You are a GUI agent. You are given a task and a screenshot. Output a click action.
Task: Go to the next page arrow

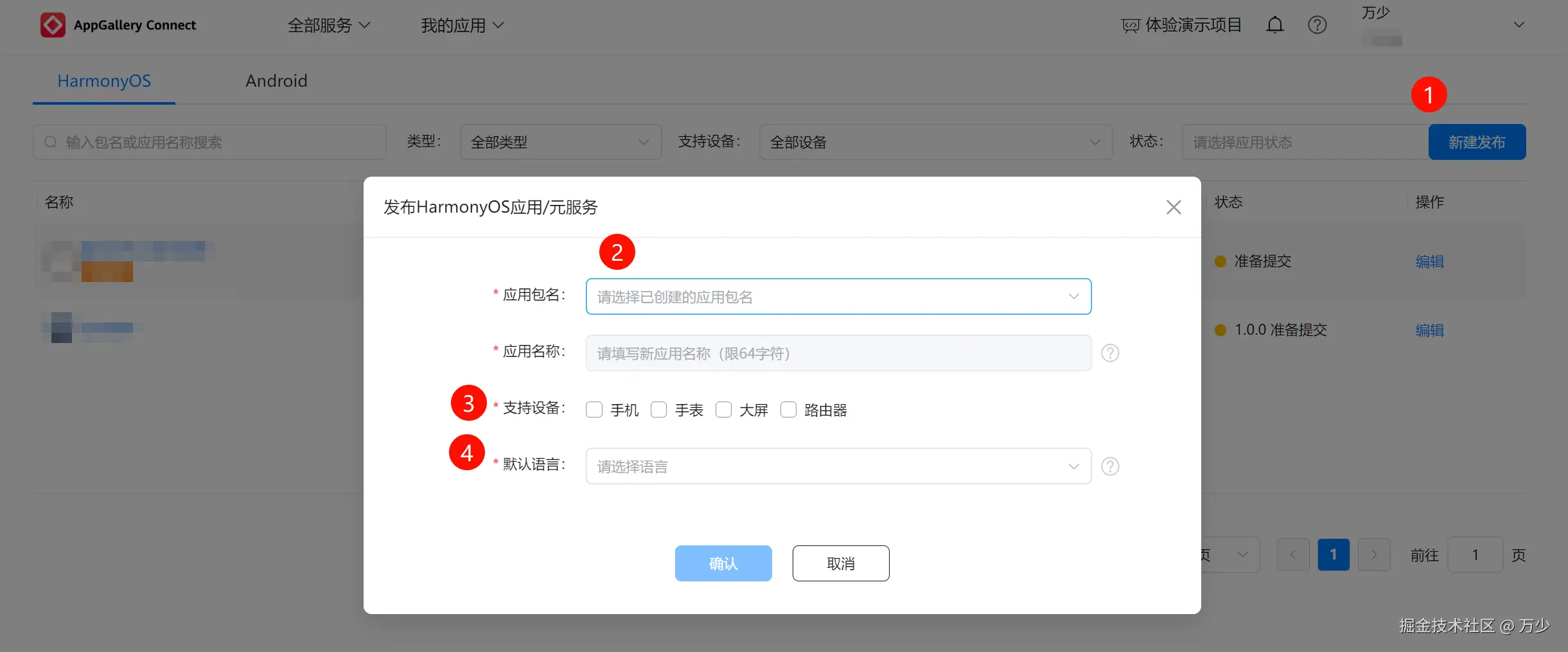[x=1374, y=554]
